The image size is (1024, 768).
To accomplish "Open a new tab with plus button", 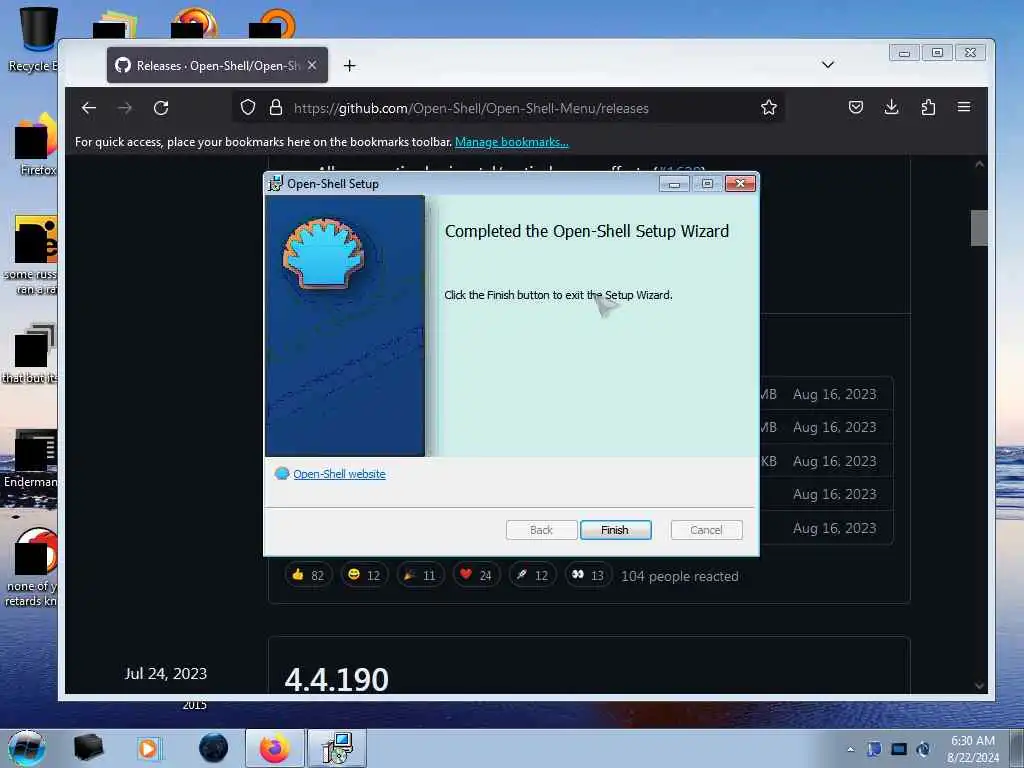I will 349,65.
